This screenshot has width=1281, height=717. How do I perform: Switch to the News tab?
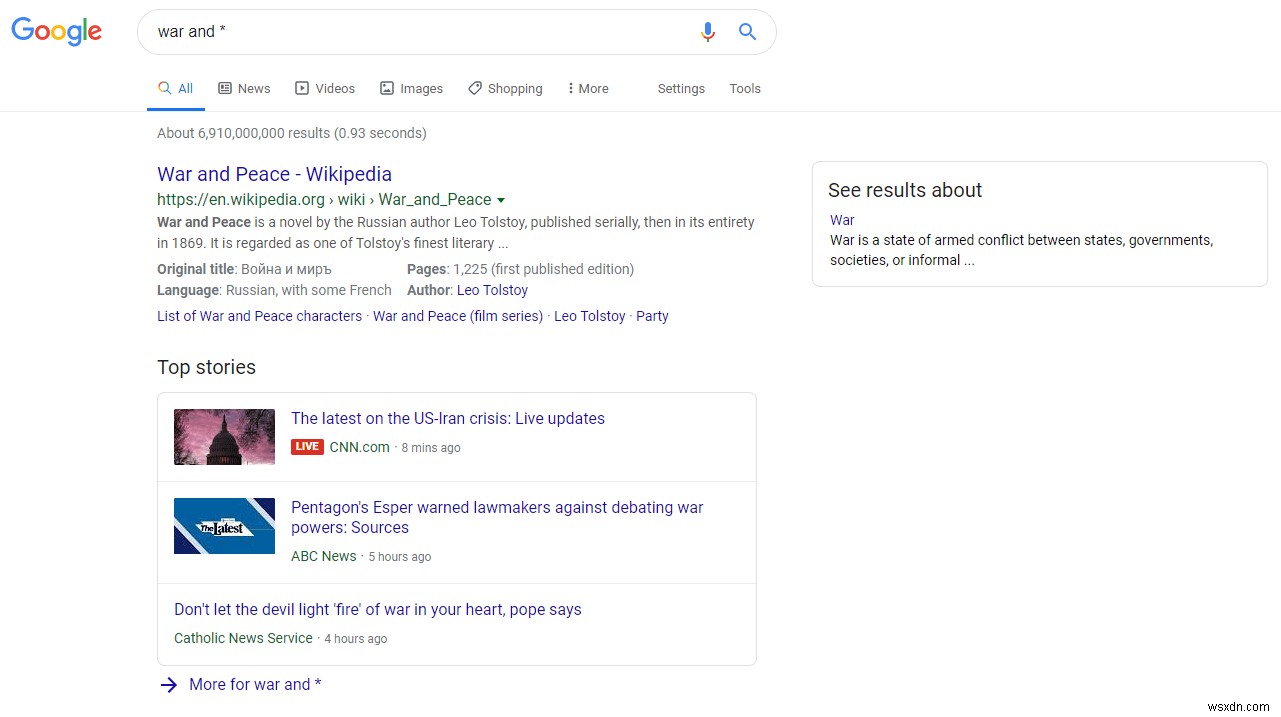point(253,88)
